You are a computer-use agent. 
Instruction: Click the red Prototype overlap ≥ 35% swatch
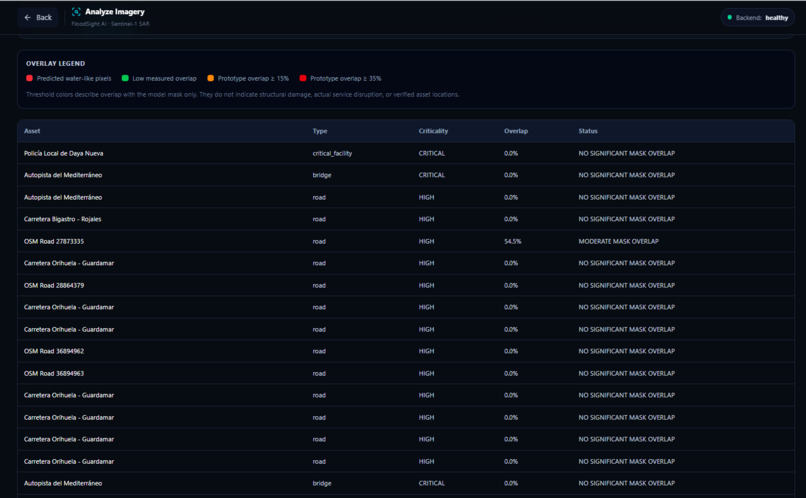coord(303,78)
